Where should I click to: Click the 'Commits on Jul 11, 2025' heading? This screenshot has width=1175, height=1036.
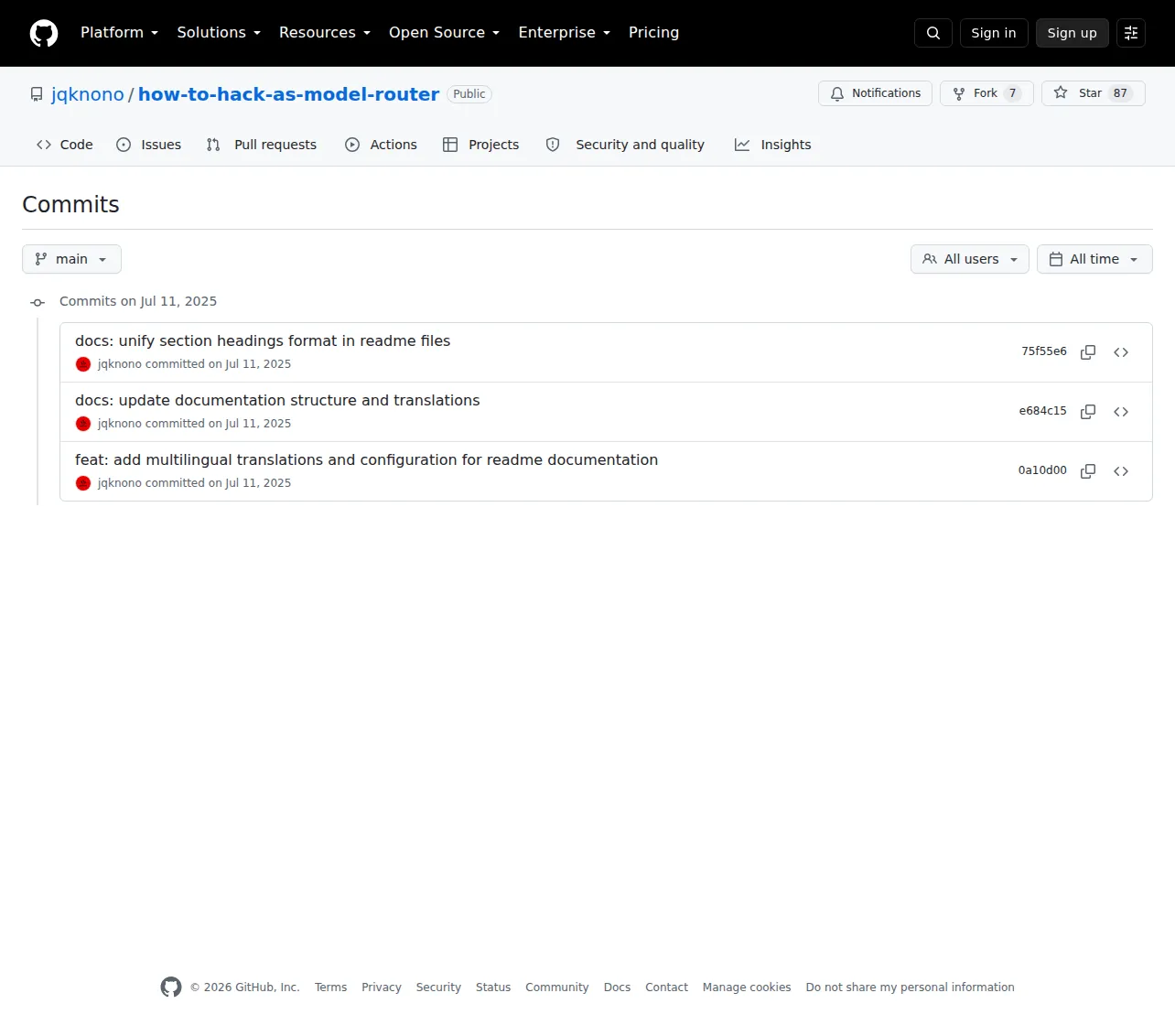coord(138,301)
